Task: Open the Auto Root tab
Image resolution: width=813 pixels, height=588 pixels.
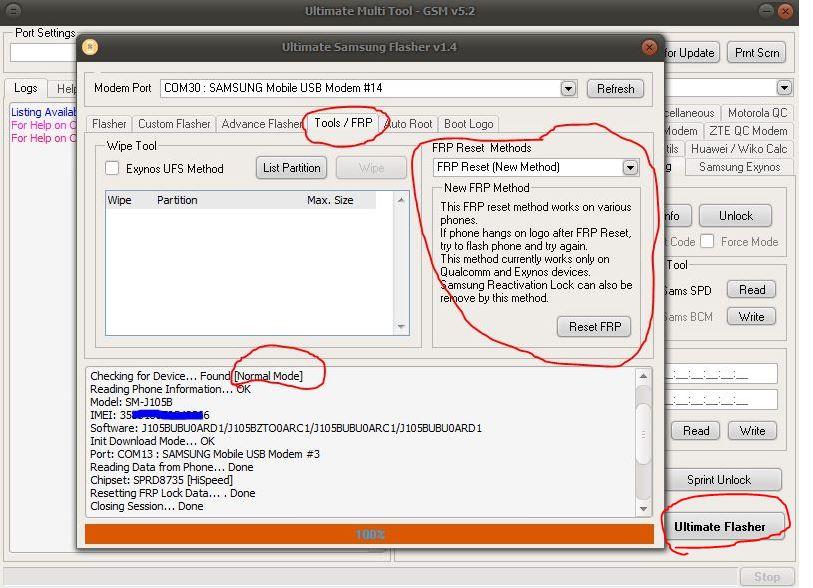Action: [x=409, y=124]
